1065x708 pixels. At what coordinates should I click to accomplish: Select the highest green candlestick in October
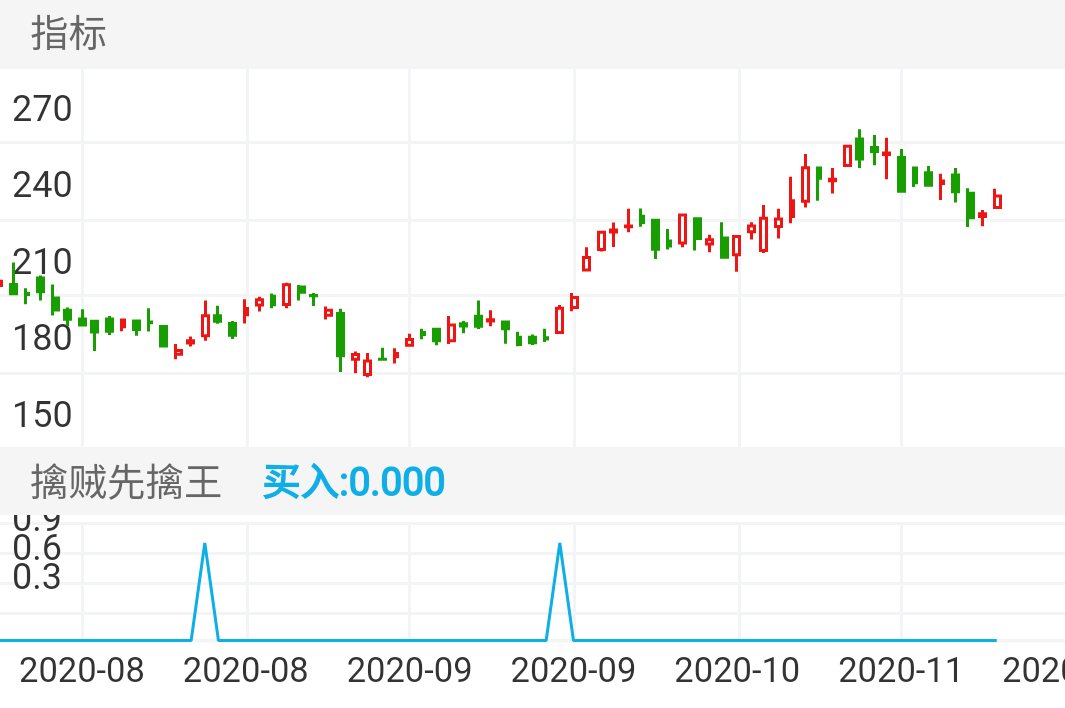[x=860, y=150]
